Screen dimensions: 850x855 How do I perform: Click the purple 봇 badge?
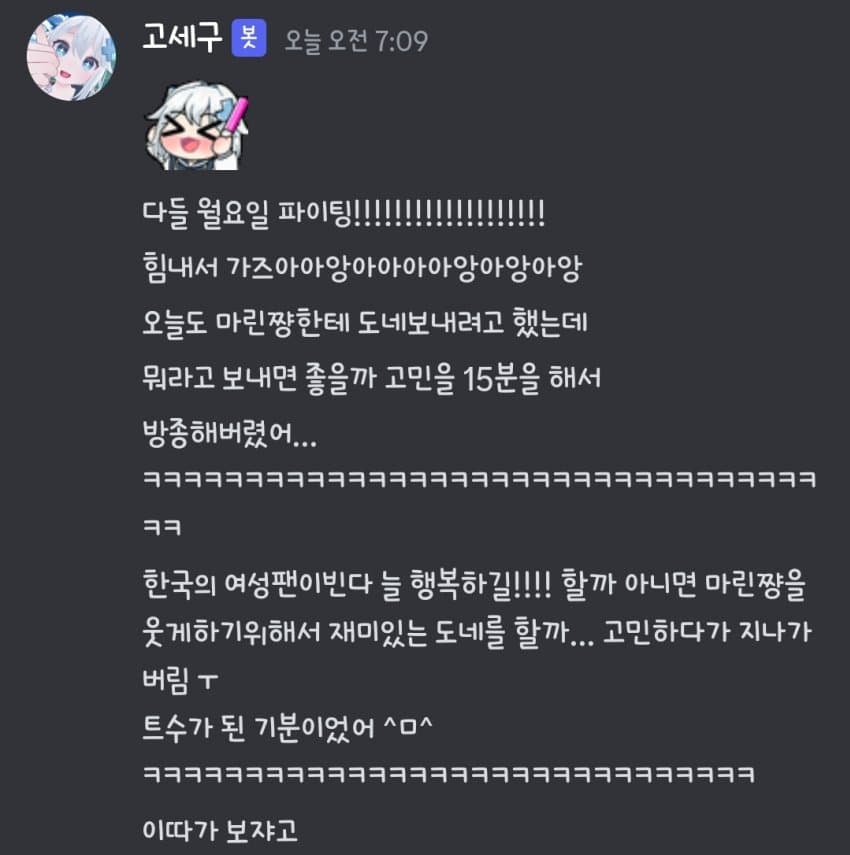[249, 38]
